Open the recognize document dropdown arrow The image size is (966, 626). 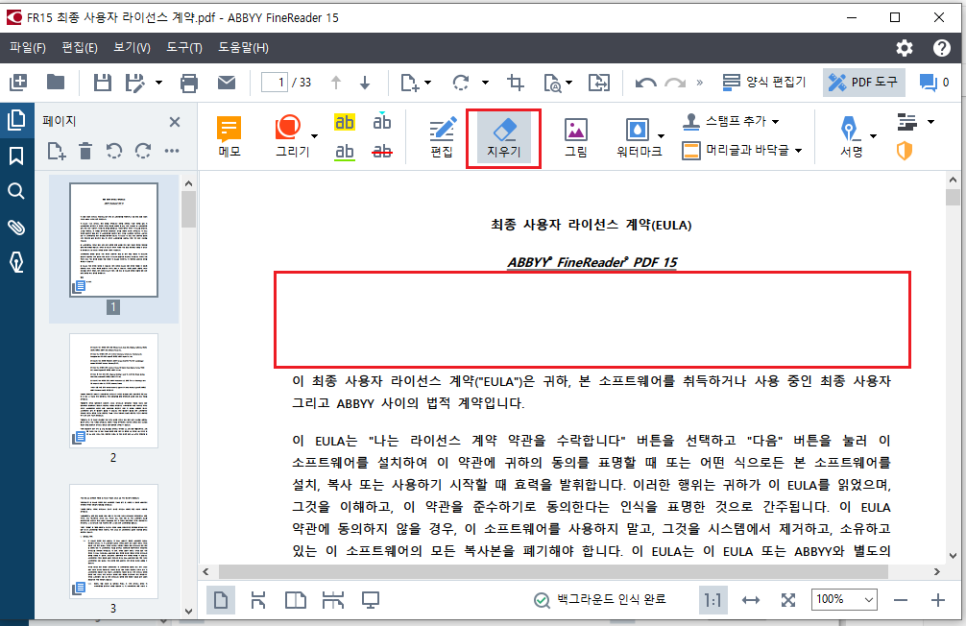click(569, 83)
